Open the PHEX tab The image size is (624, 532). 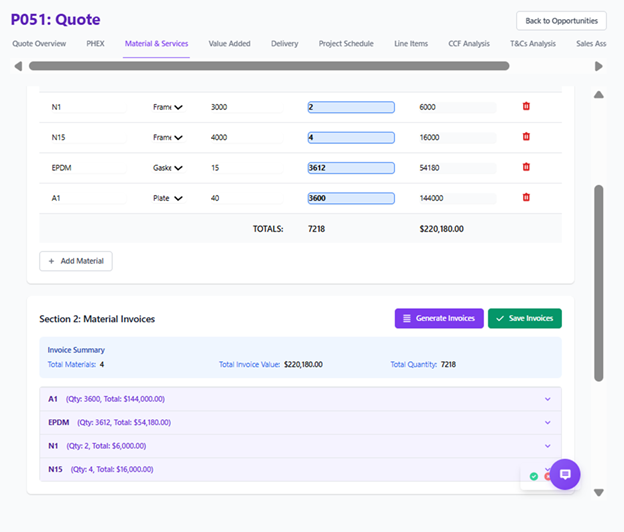pos(96,44)
